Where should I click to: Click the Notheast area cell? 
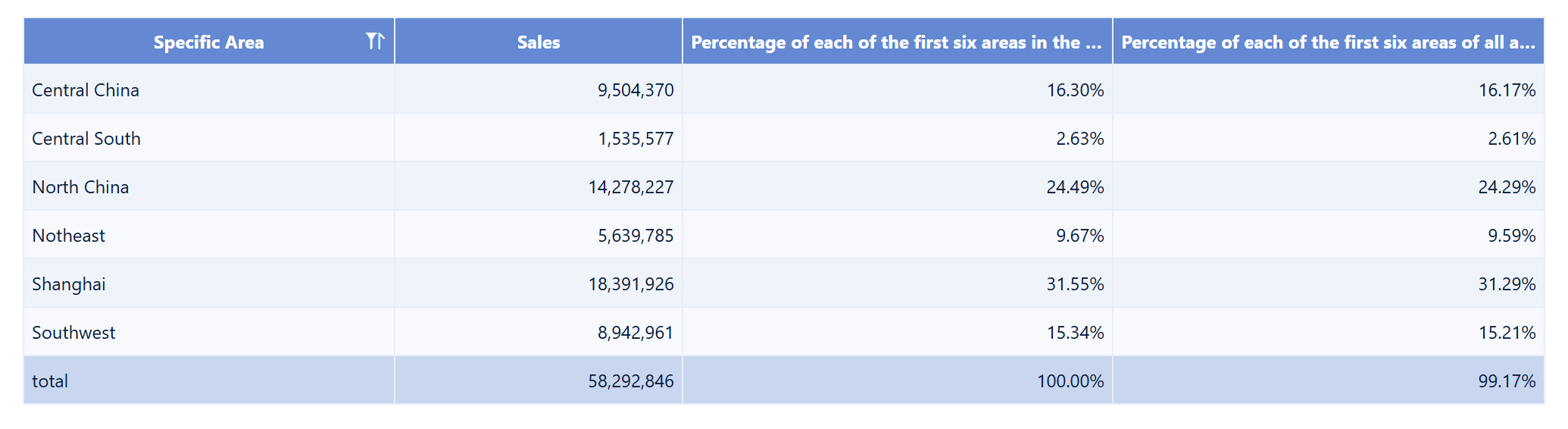pos(69,236)
